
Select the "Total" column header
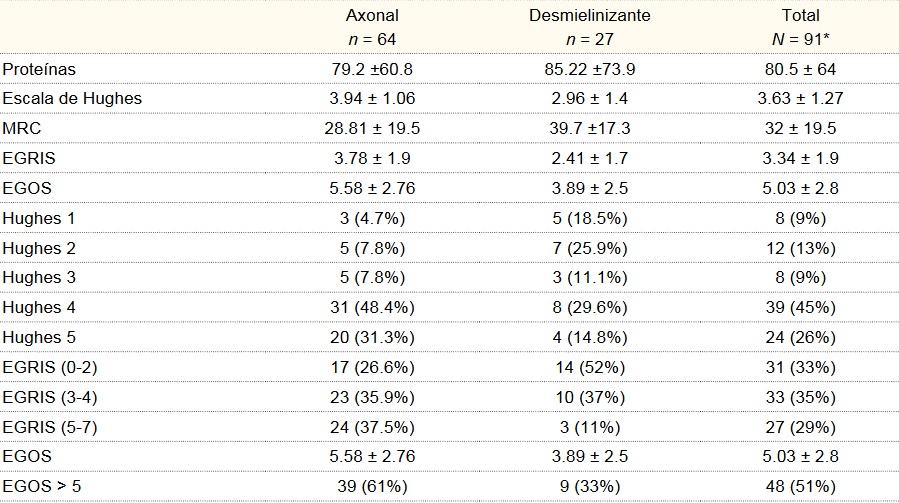(x=800, y=15)
